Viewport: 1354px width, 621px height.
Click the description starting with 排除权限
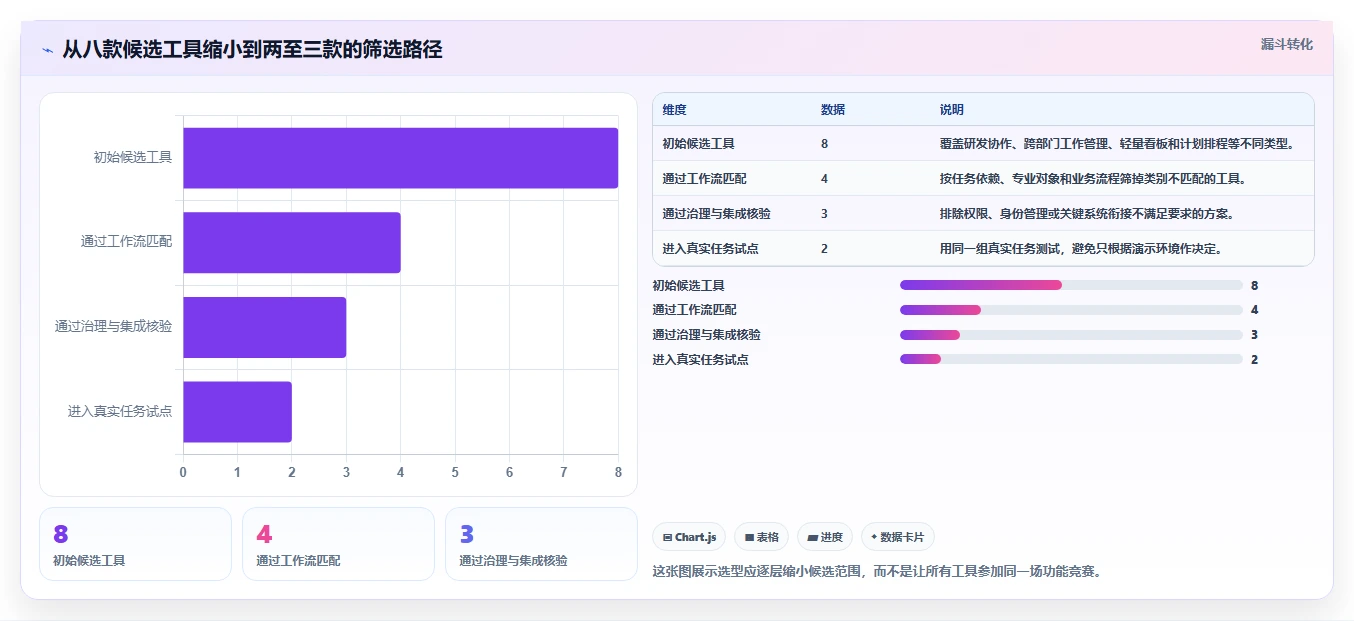pyautogui.click(x=1087, y=214)
